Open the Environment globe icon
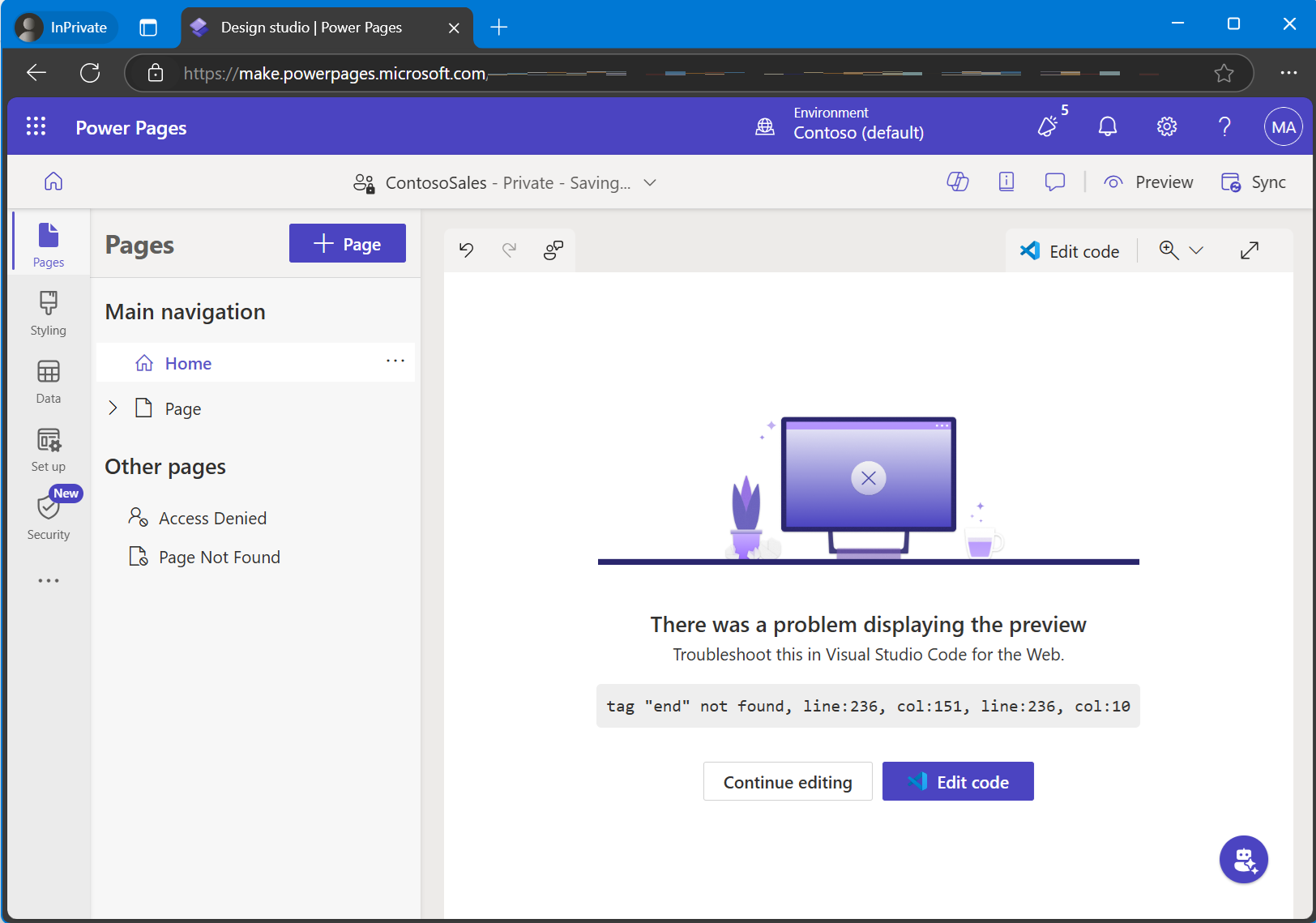 [x=765, y=126]
